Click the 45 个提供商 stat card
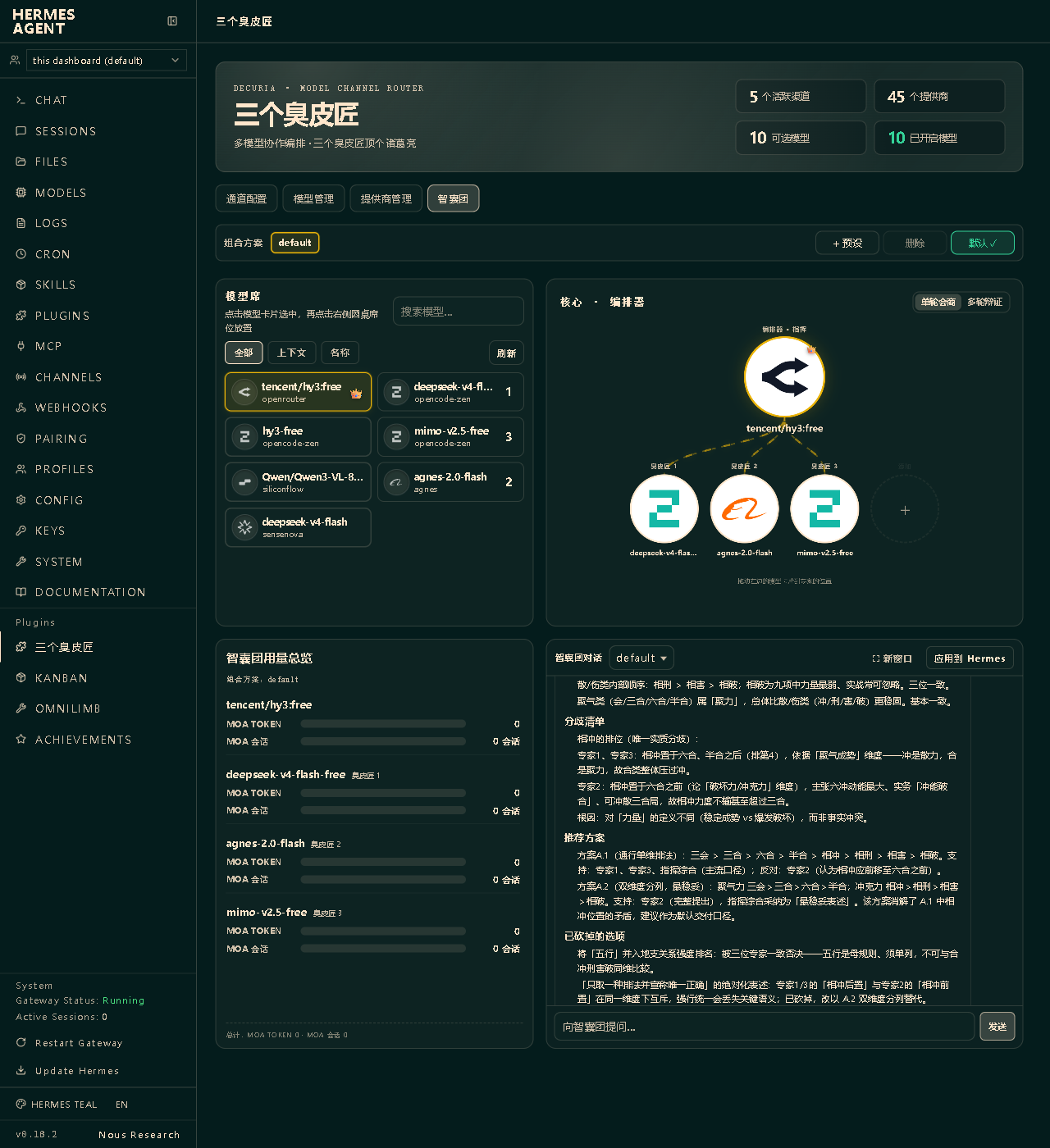Screen dimensions: 1050x1148 (x=939, y=96)
